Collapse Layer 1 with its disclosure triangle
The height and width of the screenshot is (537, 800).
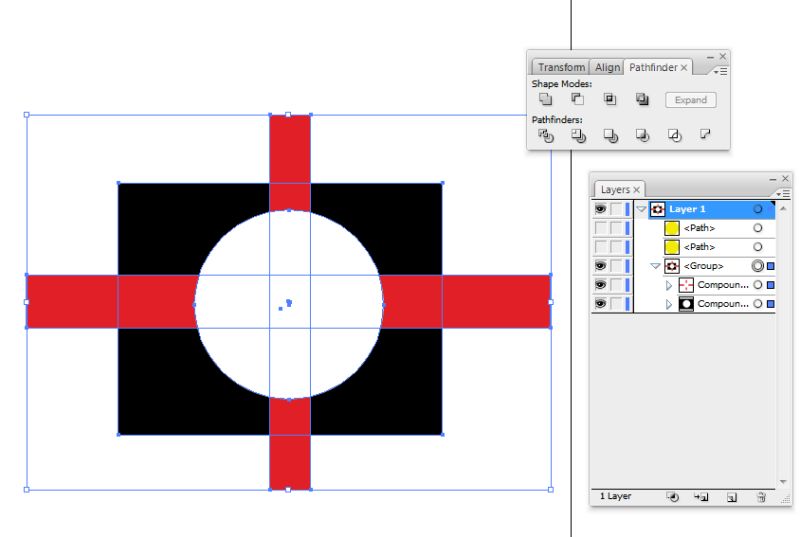(641, 209)
